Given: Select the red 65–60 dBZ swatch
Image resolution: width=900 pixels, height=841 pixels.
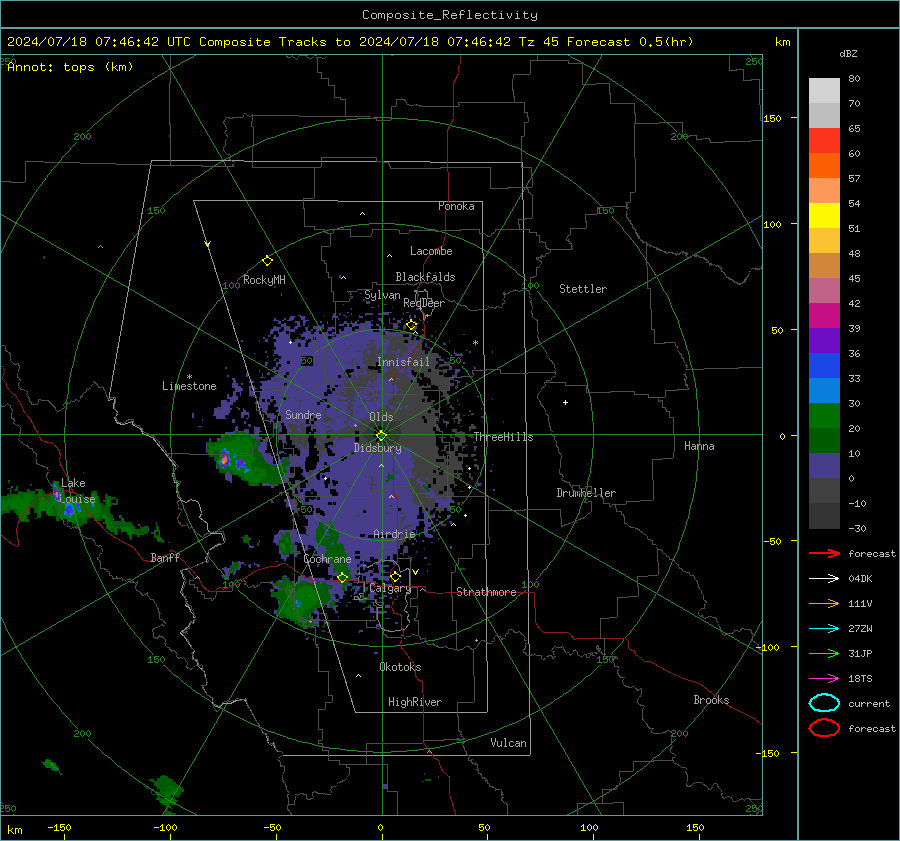Looking at the screenshot, I should click(824, 140).
